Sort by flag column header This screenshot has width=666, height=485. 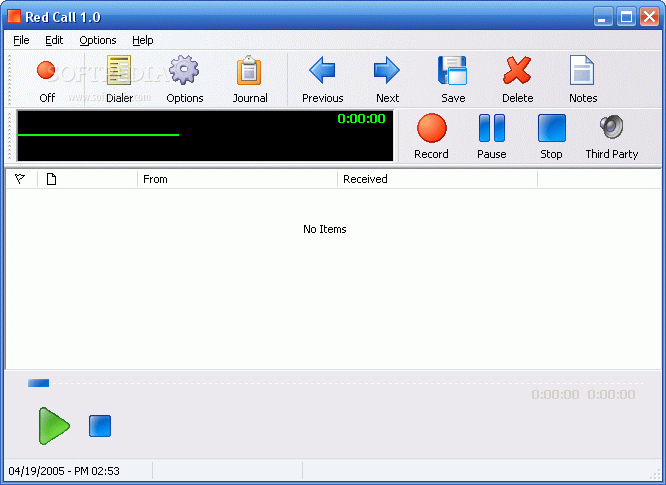pyautogui.click(x=21, y=179)
